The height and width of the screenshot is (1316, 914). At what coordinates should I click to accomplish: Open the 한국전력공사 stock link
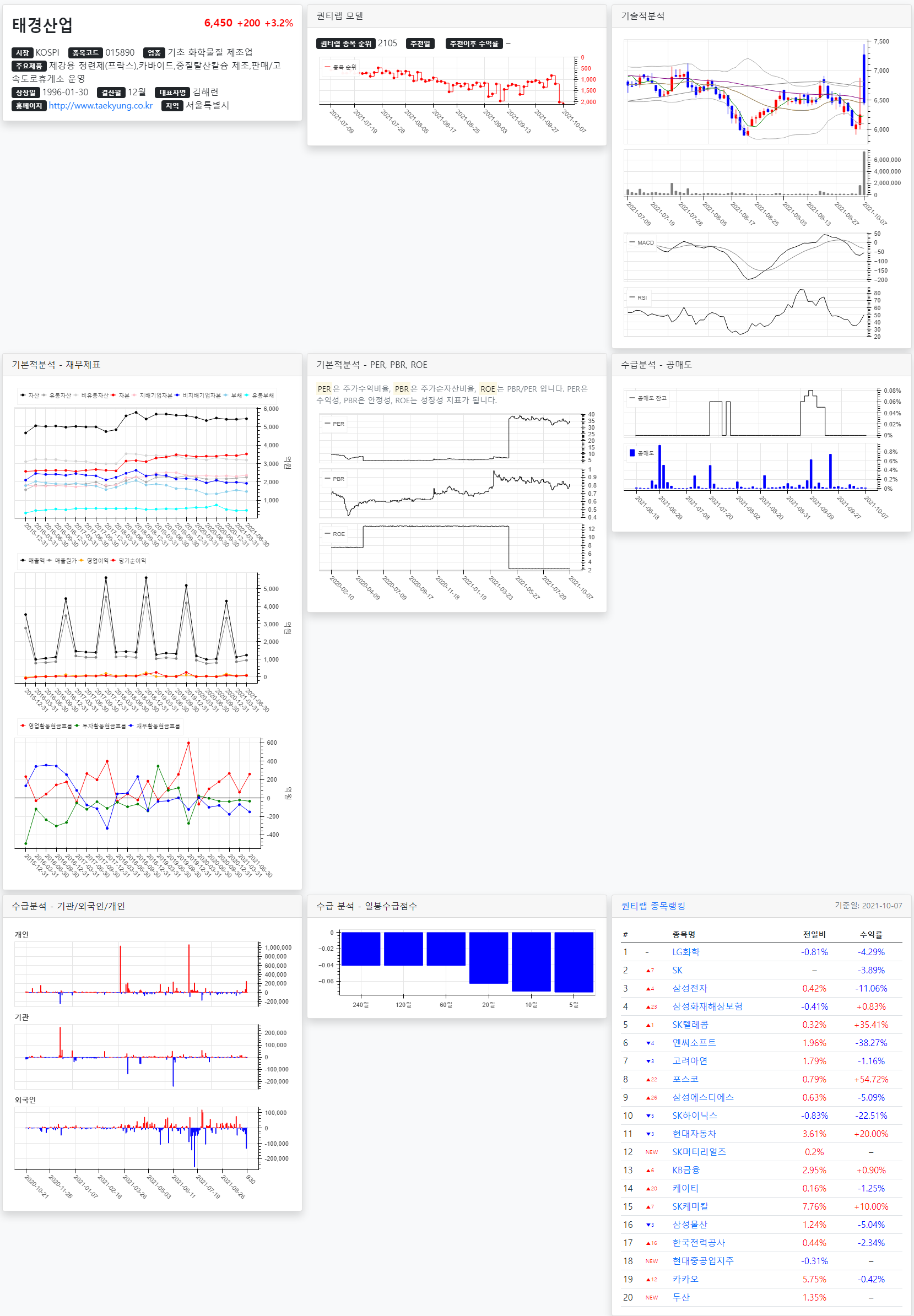click(699, 1243)
